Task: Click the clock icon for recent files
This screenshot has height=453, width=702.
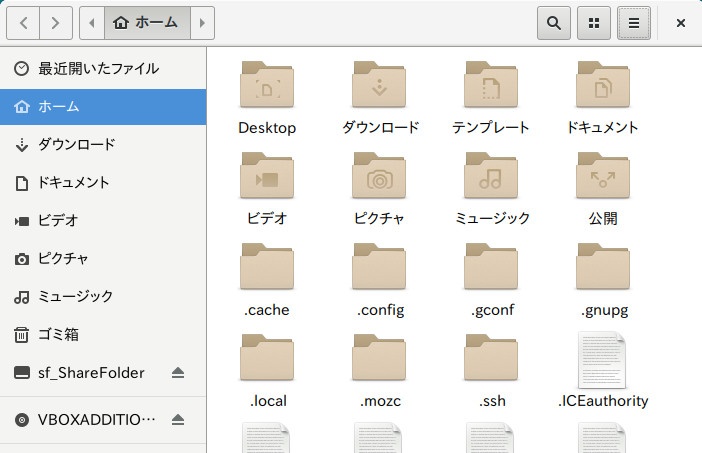Action: tap(21, 68)
